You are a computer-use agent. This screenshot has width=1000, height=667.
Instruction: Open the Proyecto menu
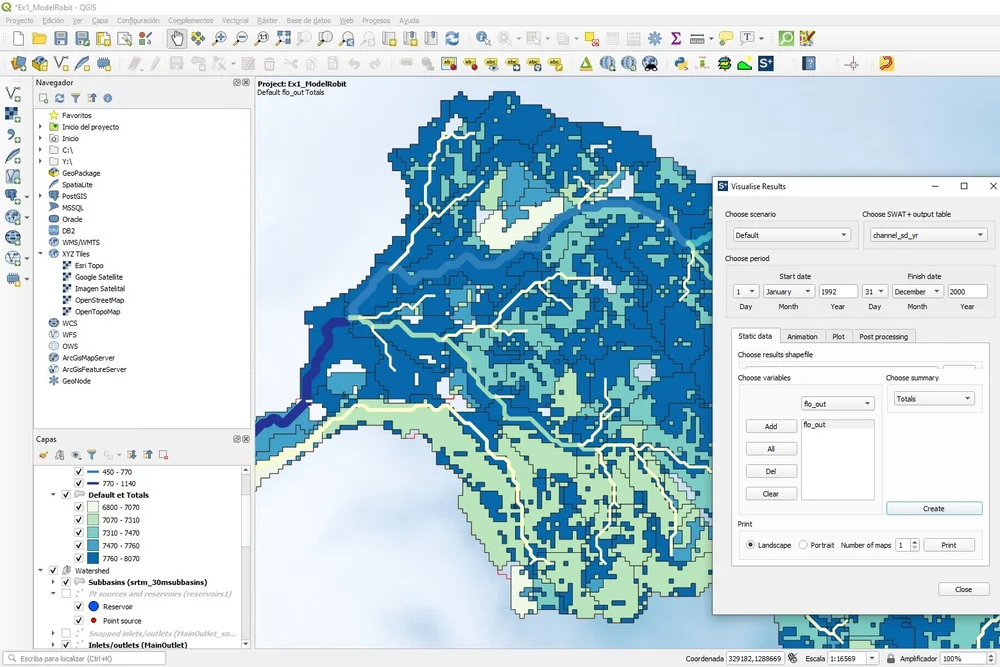click(19, 20)
